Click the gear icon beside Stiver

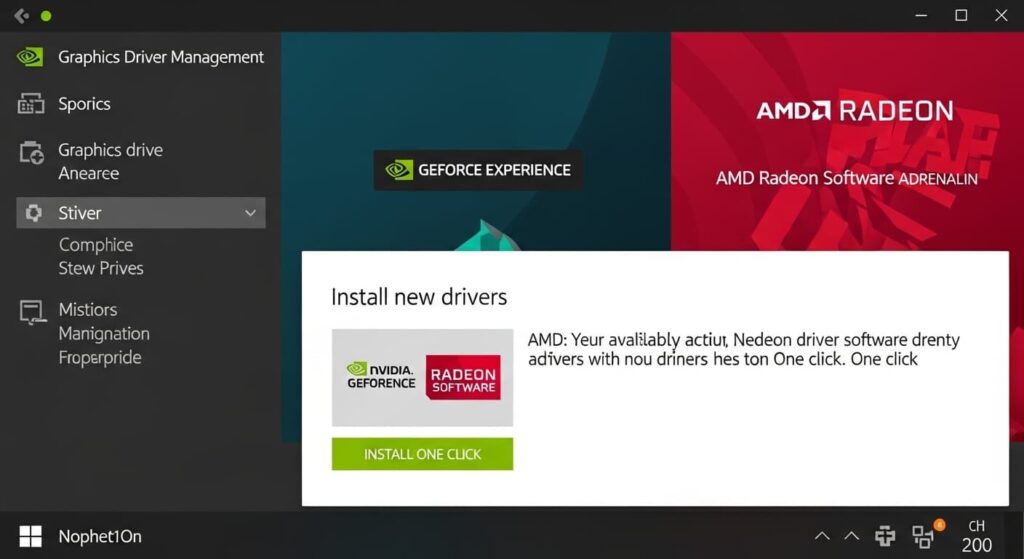[33, 213]
